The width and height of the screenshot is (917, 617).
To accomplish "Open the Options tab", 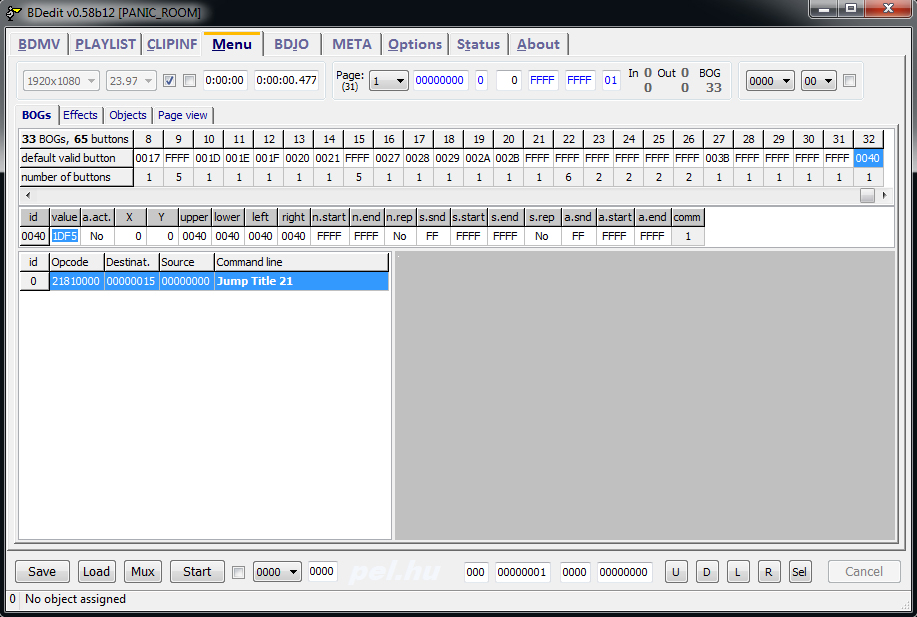I will pyautogui.click(x=415, y=44).
